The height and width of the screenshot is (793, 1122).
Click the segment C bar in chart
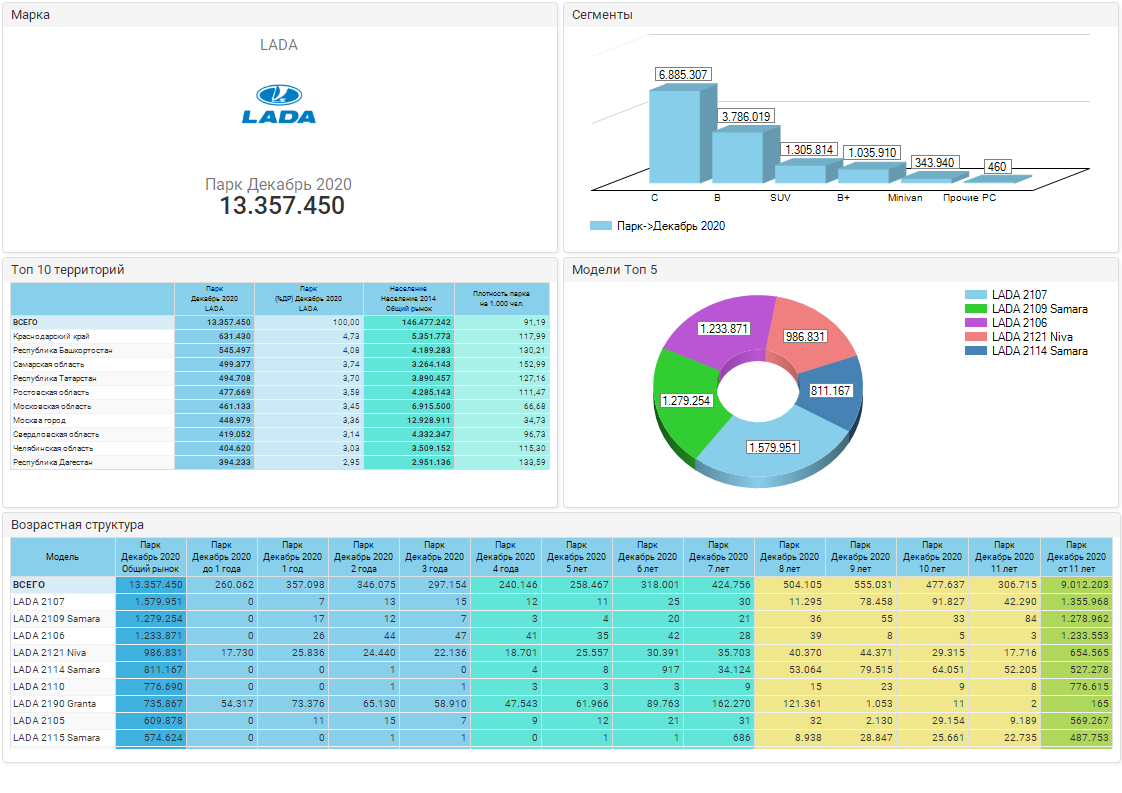pos(673,137)
